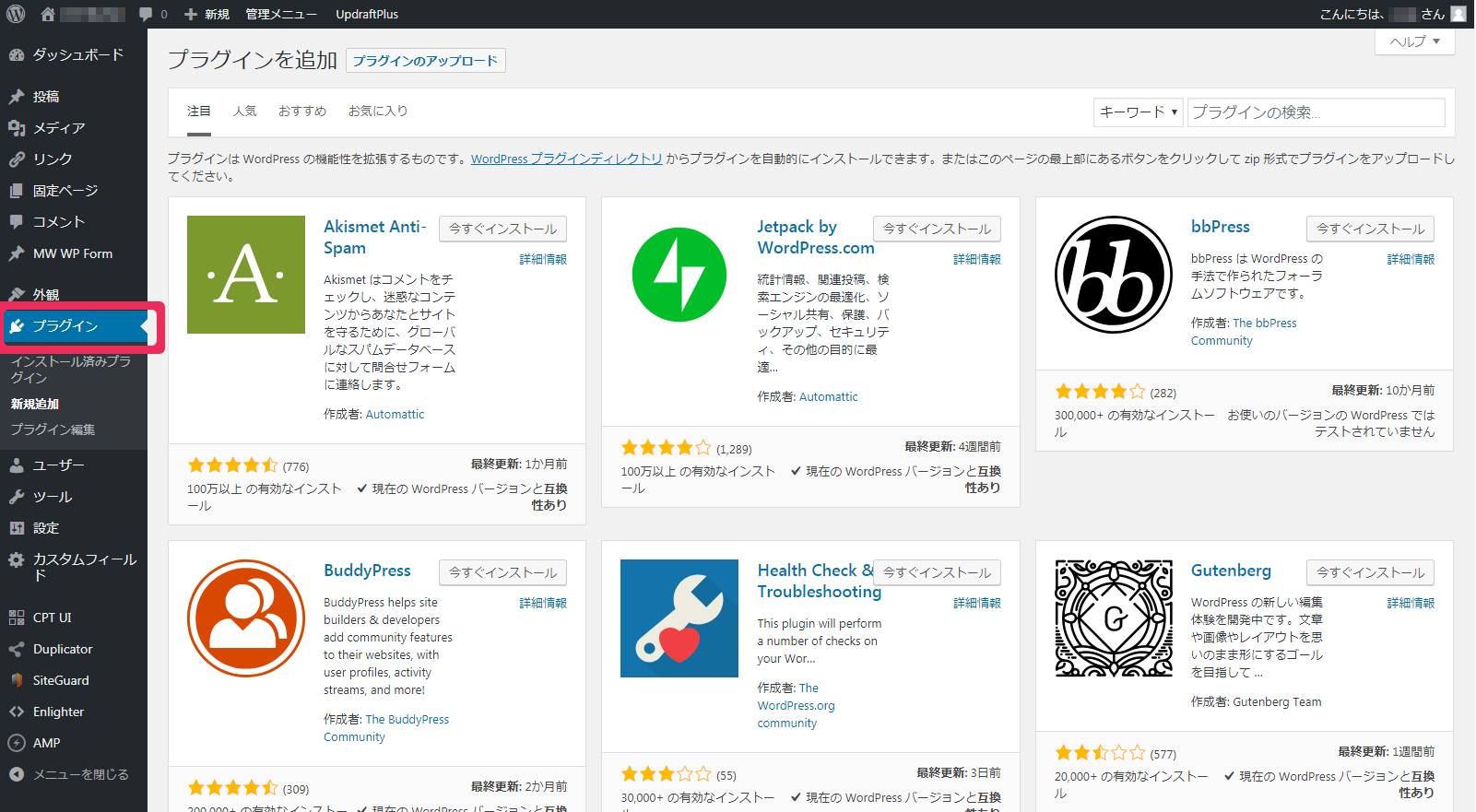
Task: Click プラグインのアップロード button
Action: click(425, 61)
